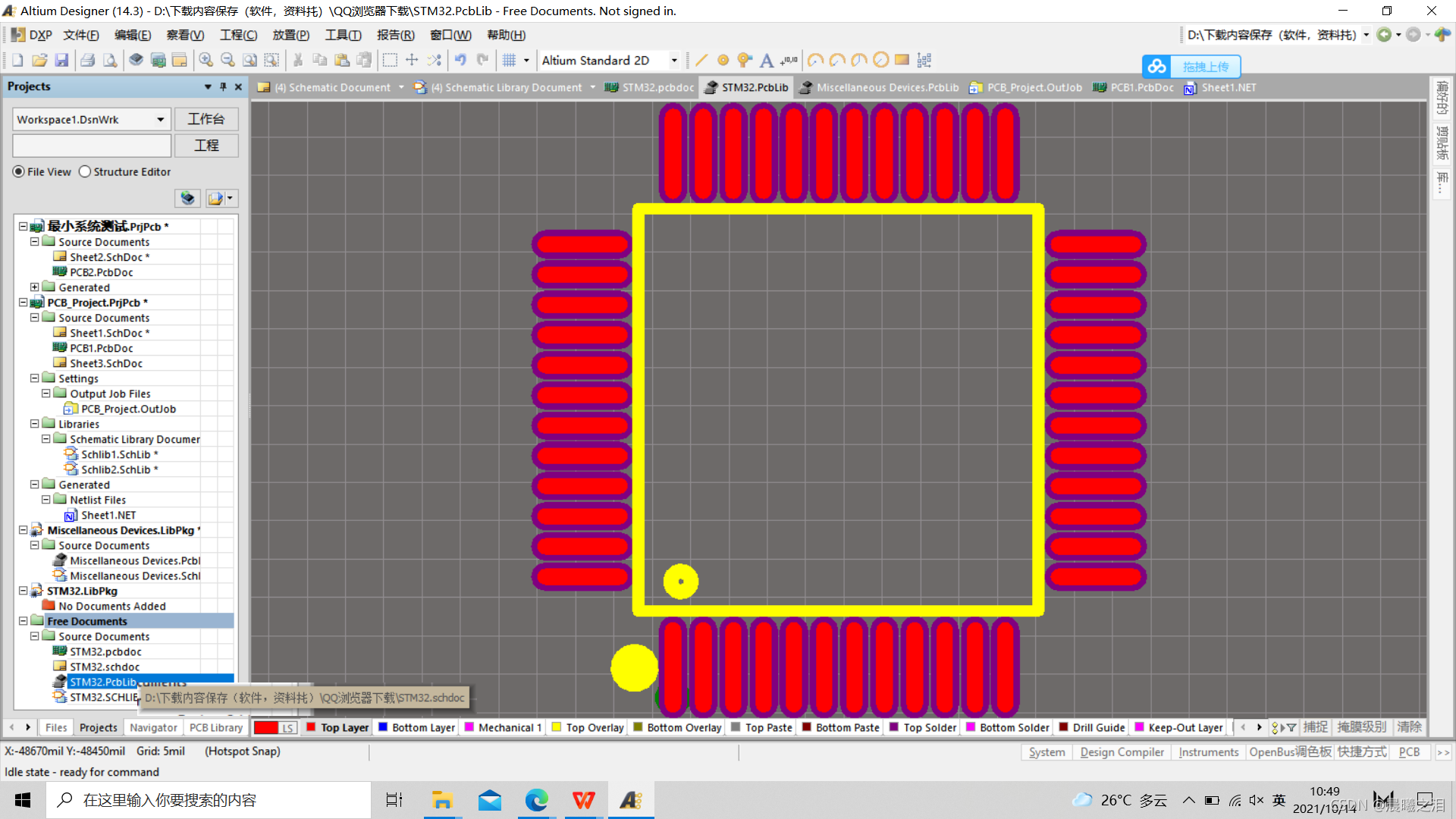The height and width of the screenshot is (819, 1456).
Task: Open the Workspace1.DsnWrk dropdown
Action: 160,120
